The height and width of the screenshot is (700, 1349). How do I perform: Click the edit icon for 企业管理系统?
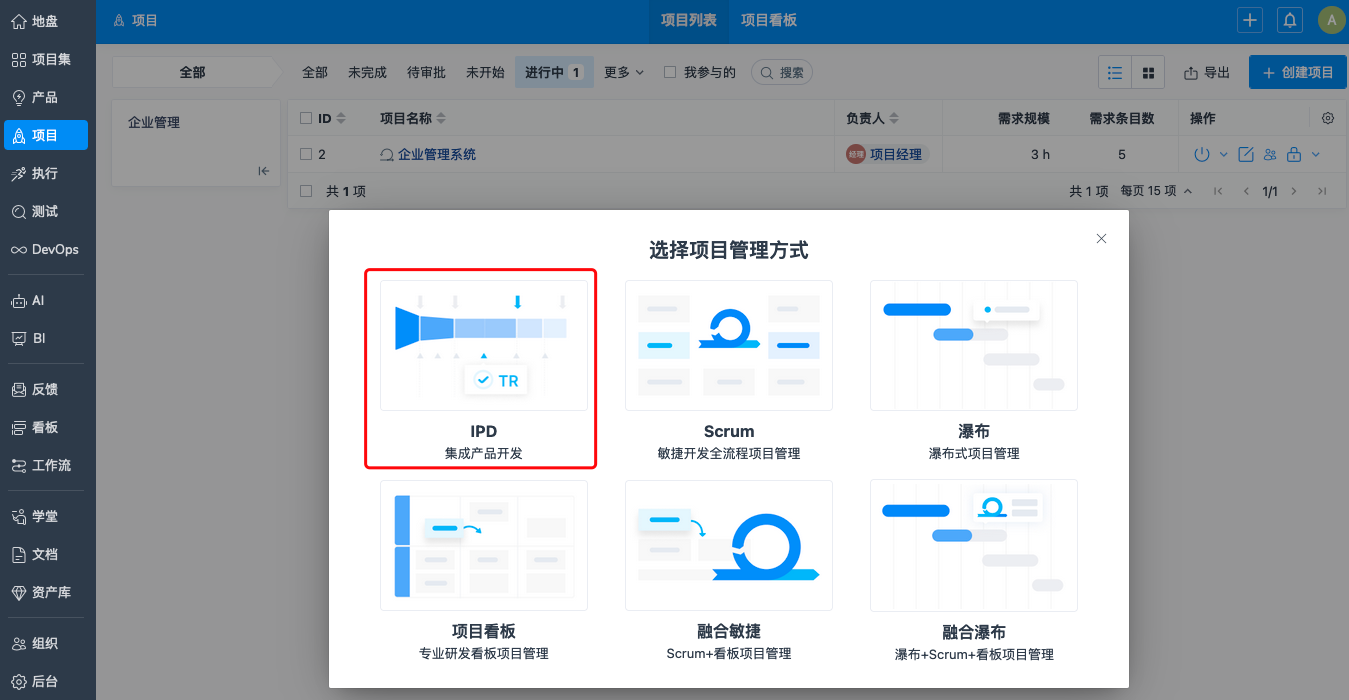pos(1246,154)
